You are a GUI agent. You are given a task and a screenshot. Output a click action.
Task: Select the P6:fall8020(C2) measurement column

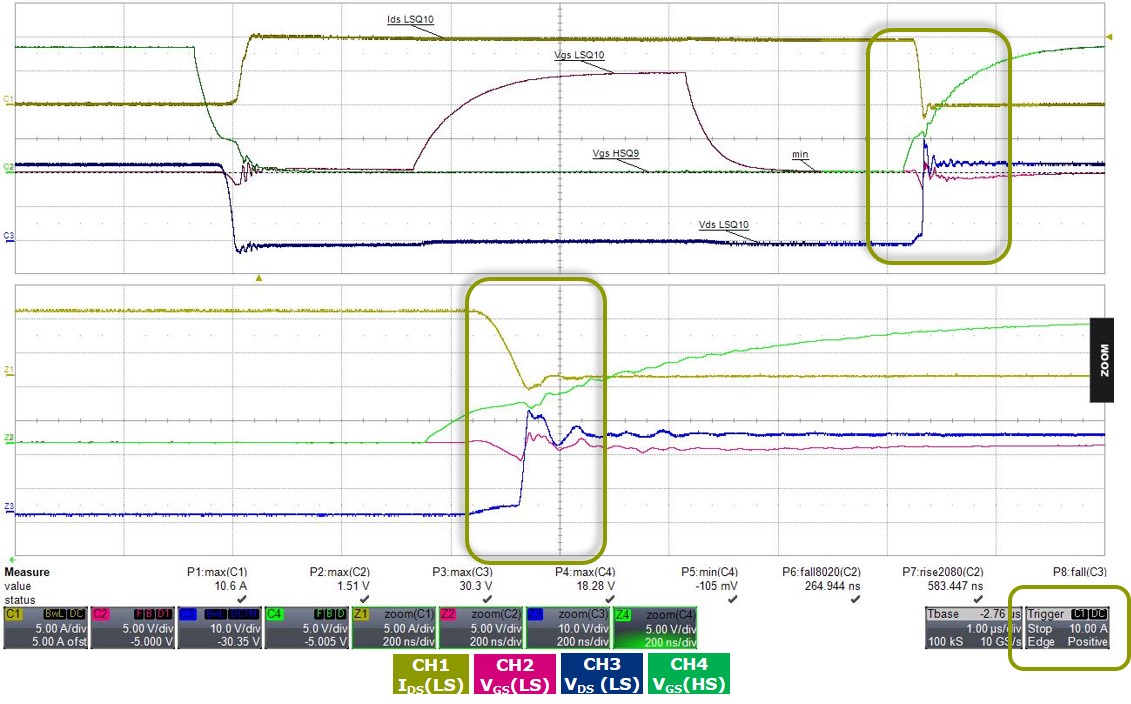(821, 573)
